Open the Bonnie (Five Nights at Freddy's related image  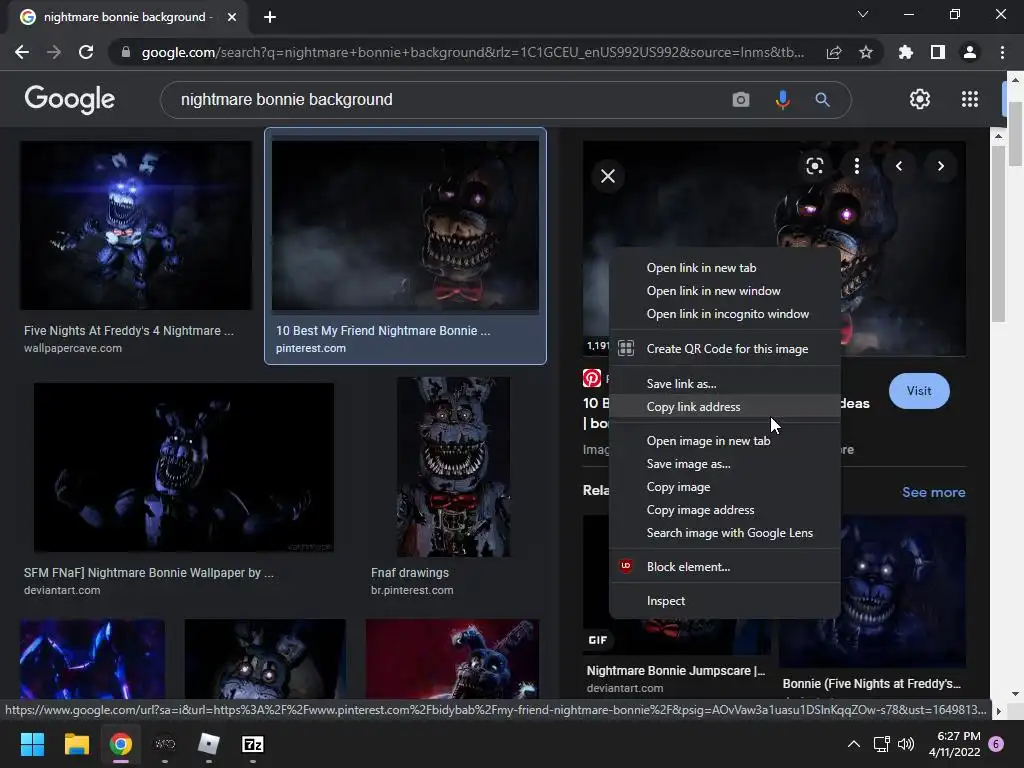[903, 591]
